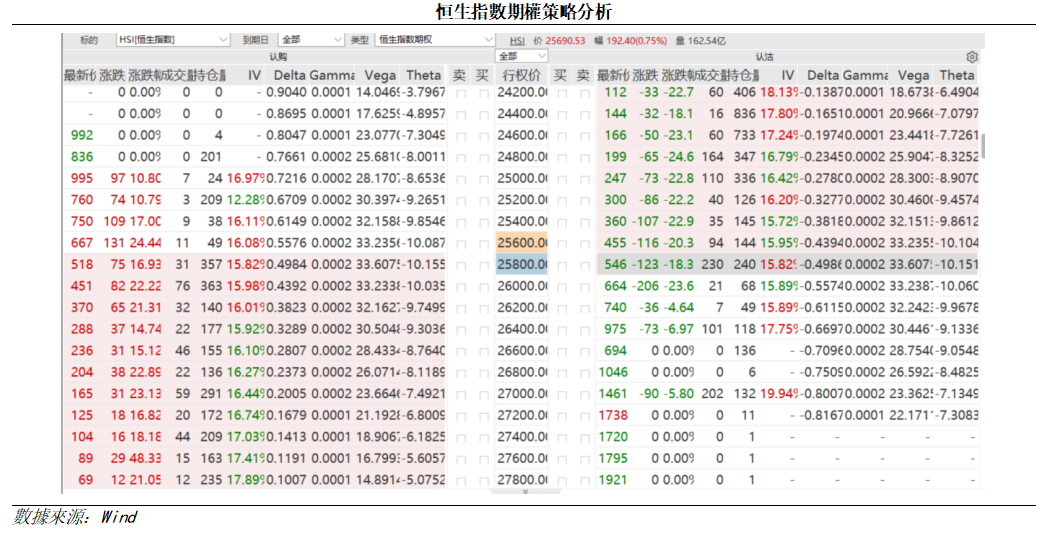
Task: Expand the 全部 filter above 行权价
Action: pos(522,57)
